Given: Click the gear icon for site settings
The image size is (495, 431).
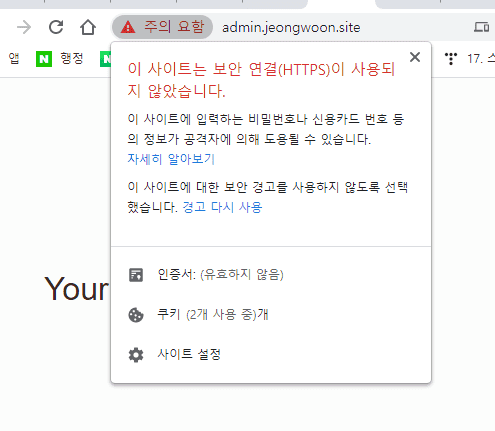Looking at the screenshot, I should [x=136, y=355].
